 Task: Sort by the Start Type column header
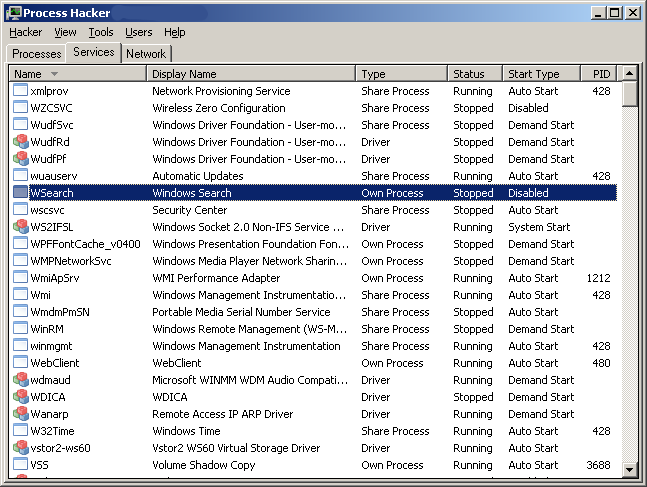coord(541,74)
